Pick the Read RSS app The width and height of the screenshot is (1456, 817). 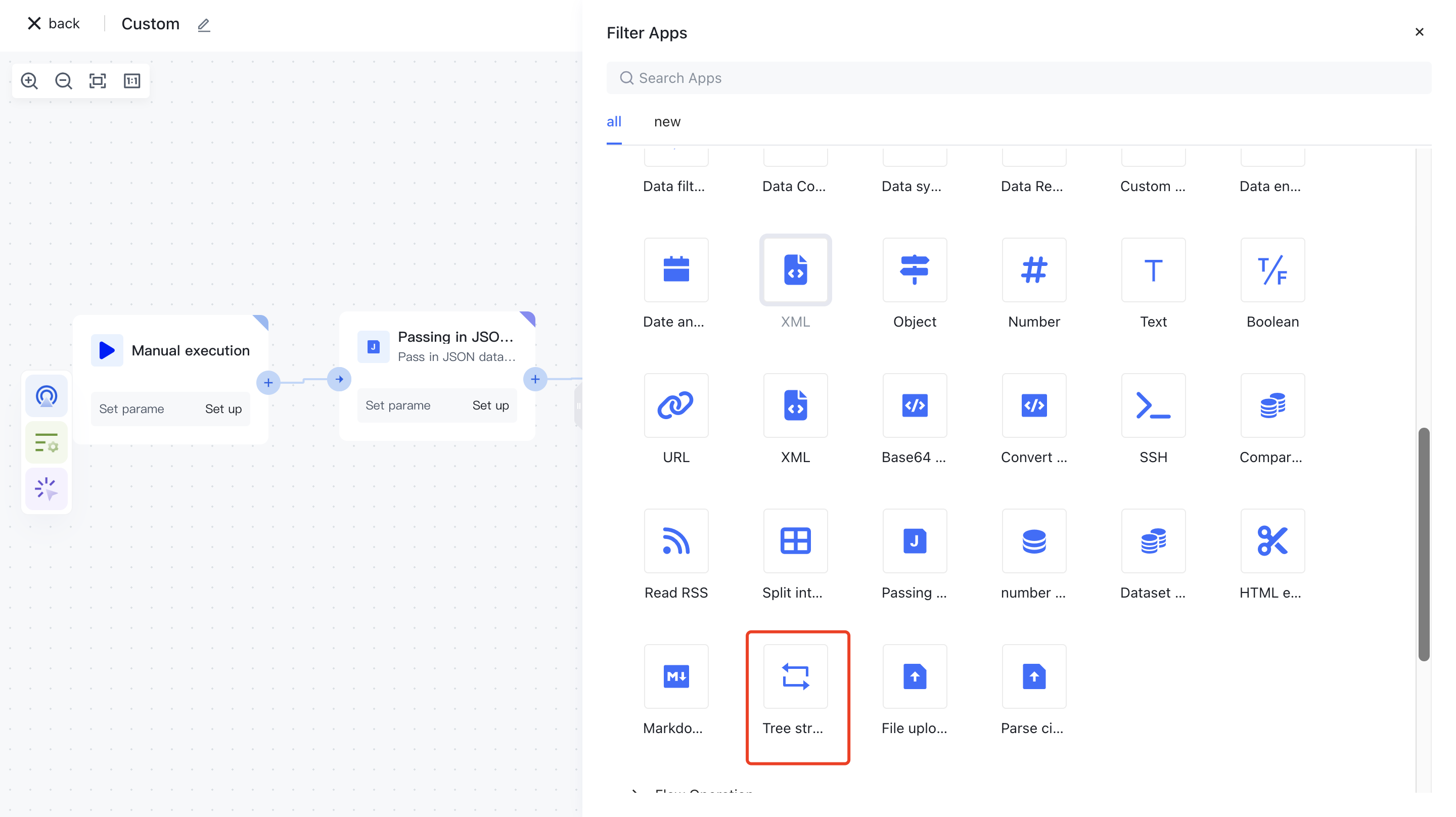(676, 541)
